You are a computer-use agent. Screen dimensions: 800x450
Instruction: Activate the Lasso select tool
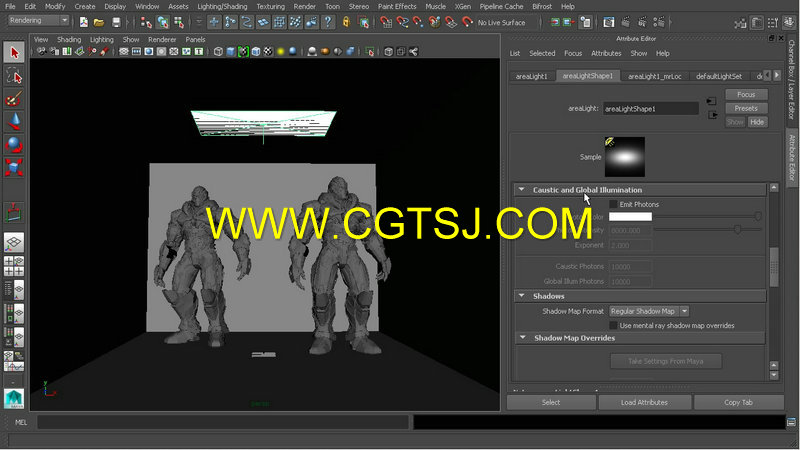(x=14, y=77)
